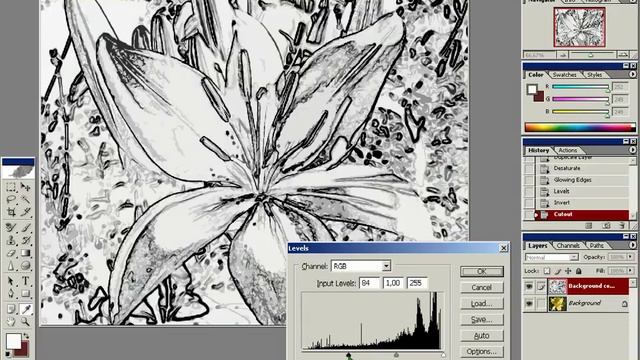Toggle lock image pixels brush icon
Screen dimensions: 640x360
tap(558, 271)
